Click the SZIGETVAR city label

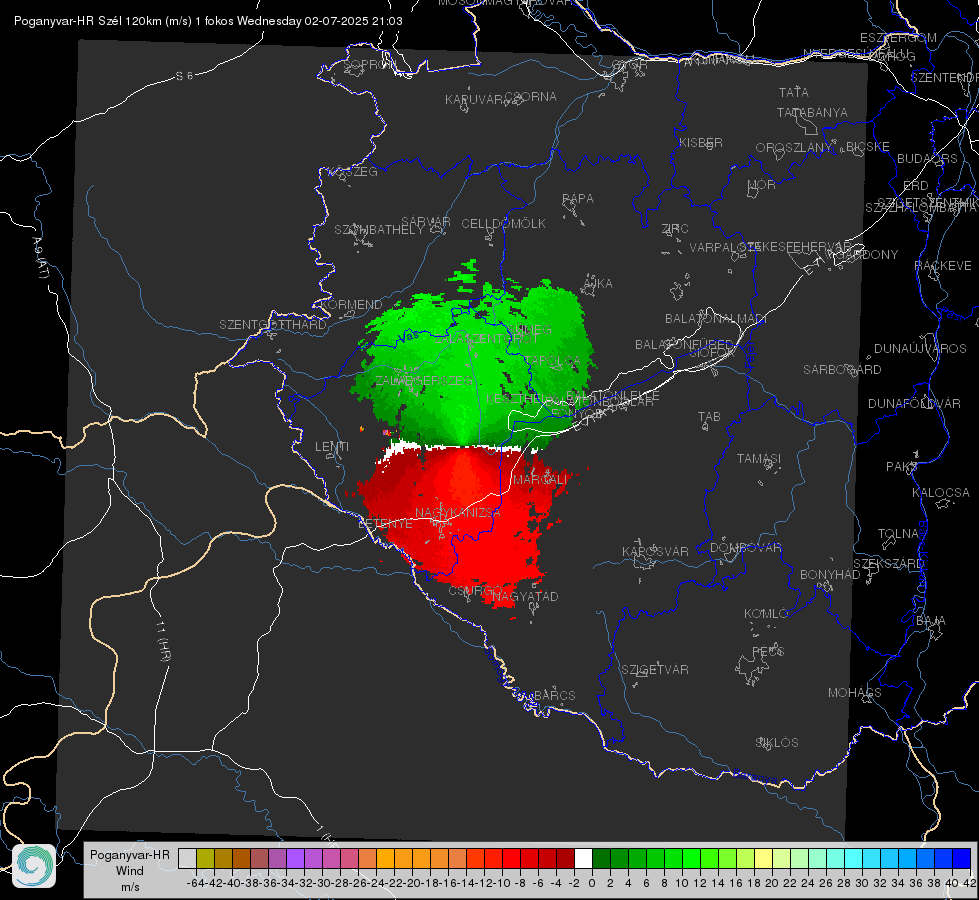click(655, 670)
